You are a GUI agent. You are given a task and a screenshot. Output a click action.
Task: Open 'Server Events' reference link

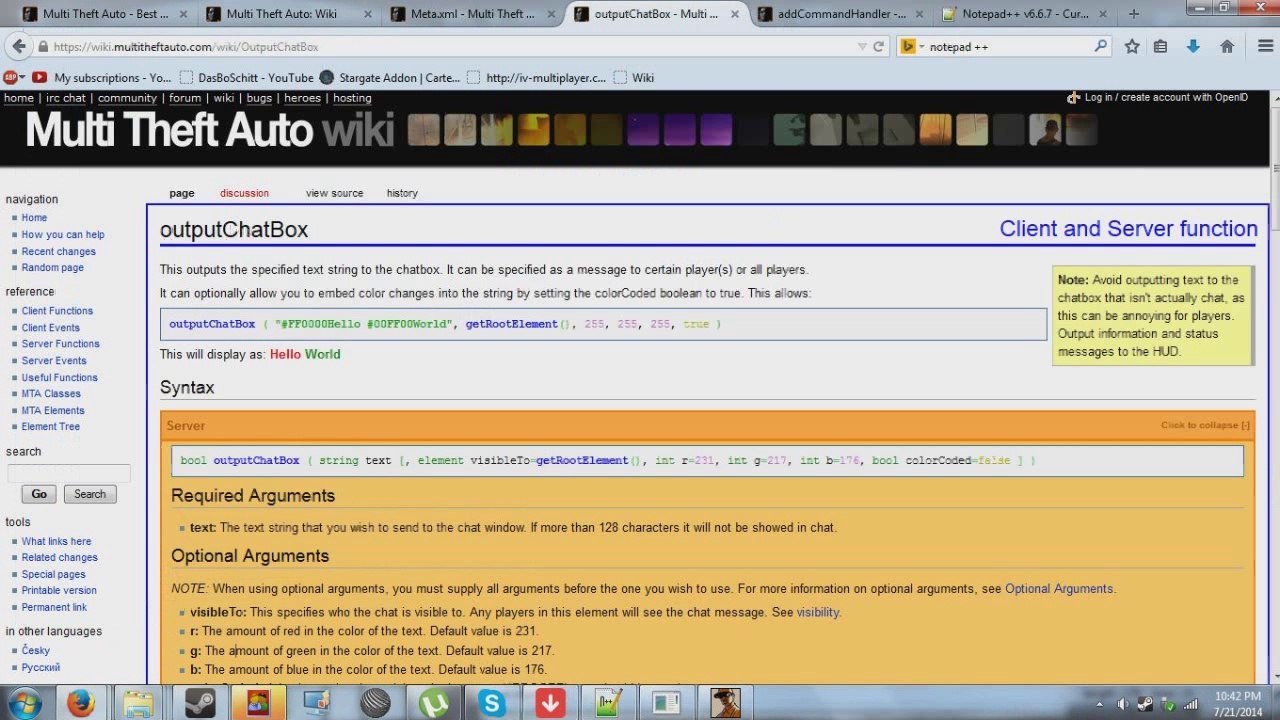[54, 361]
